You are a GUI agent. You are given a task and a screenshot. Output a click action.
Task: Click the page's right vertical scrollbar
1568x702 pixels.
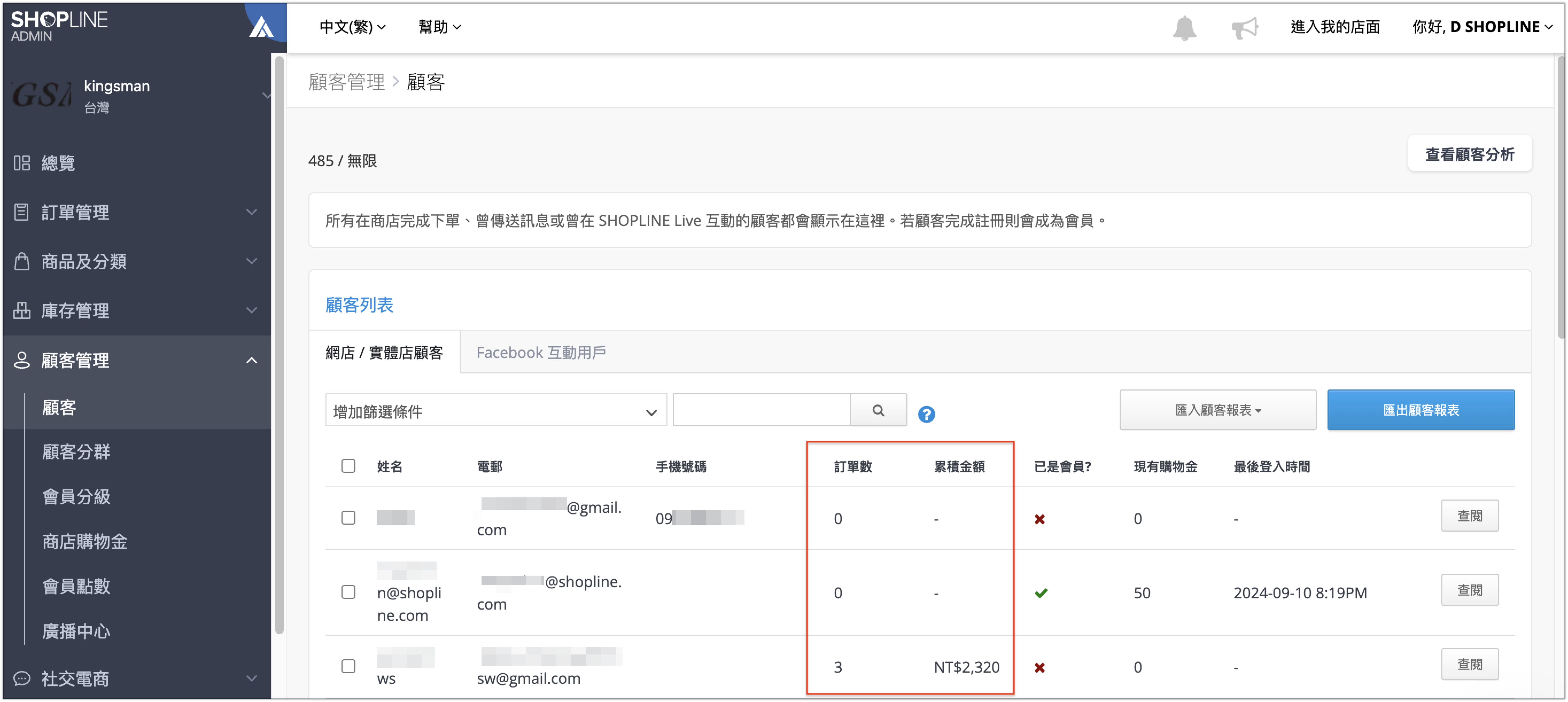1561,197
